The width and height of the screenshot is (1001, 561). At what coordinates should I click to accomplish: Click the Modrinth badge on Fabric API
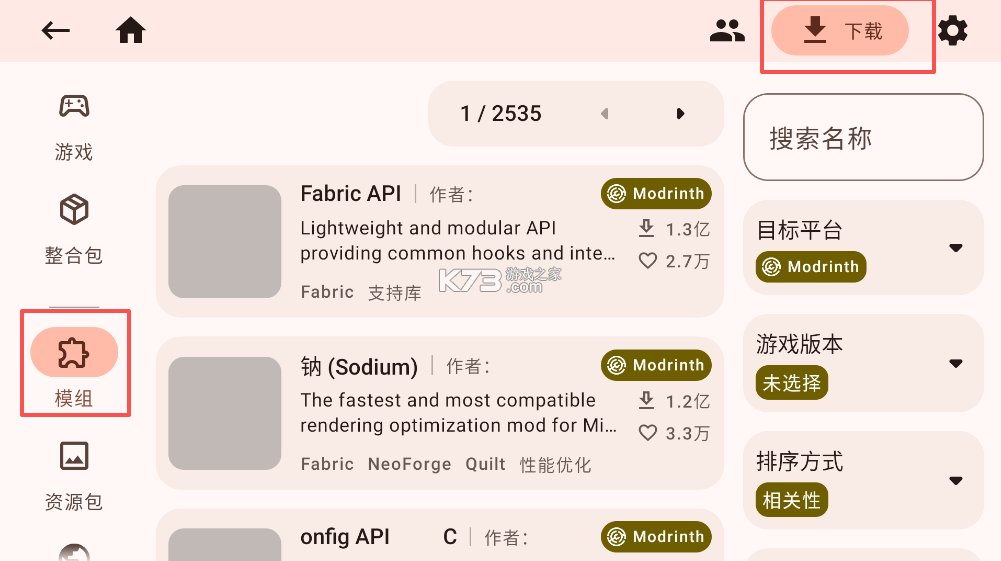[x=656, y=194]
